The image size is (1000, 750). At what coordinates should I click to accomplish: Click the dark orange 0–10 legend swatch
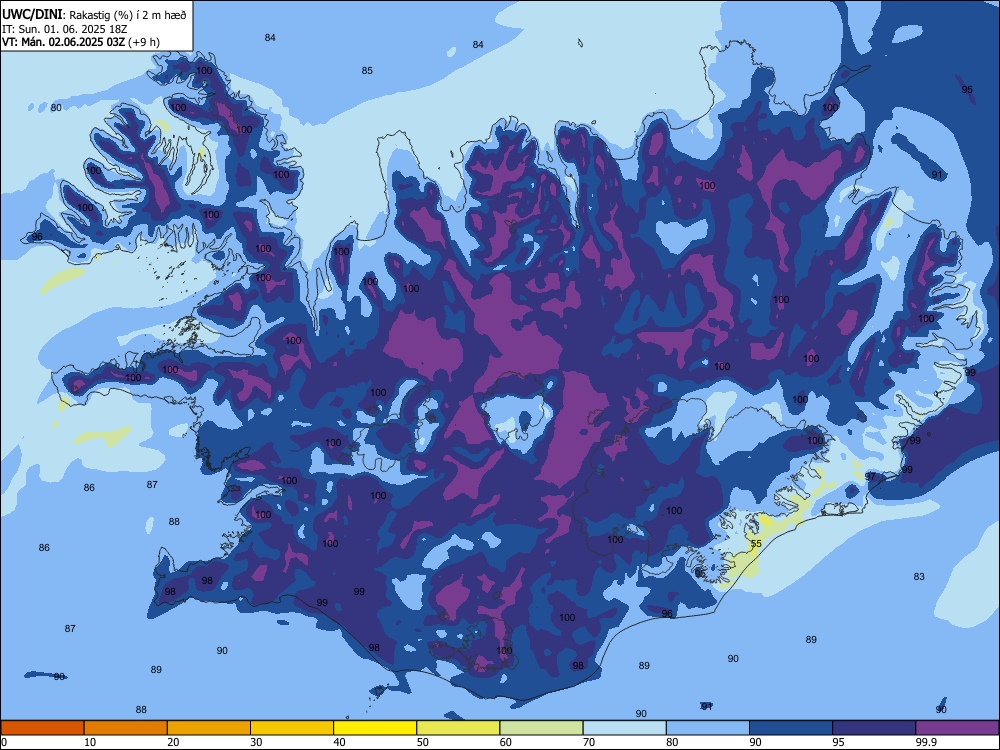(42, 728)
